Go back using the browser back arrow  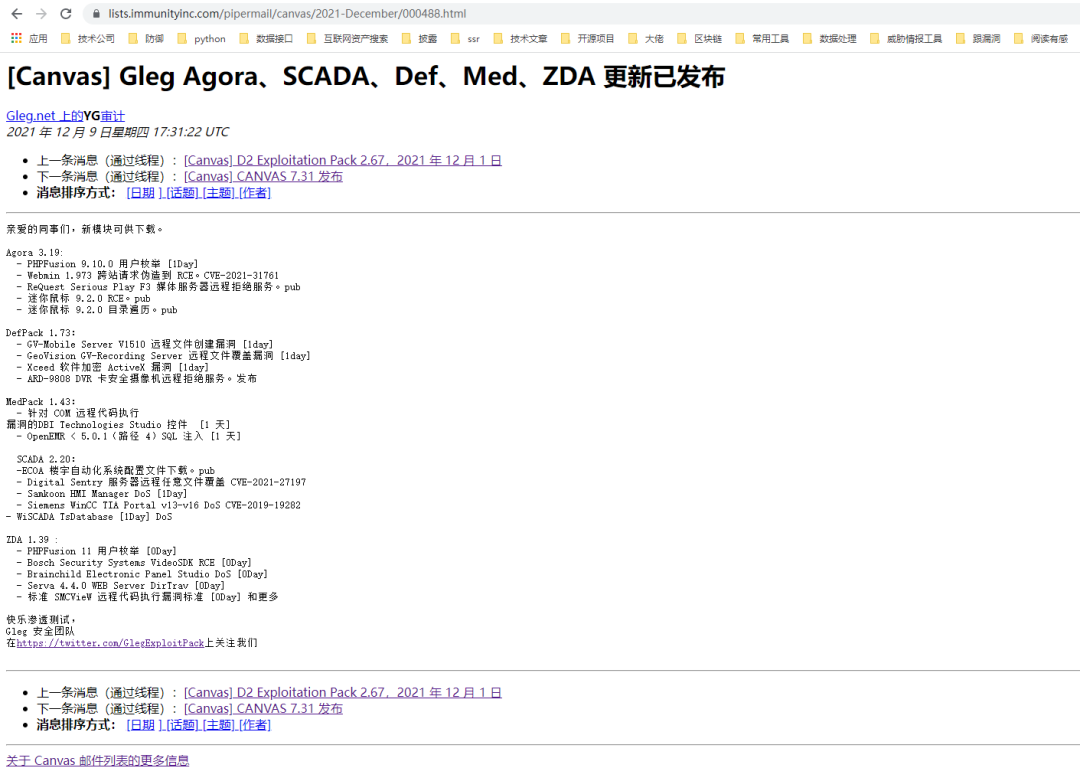coord(17,14)
